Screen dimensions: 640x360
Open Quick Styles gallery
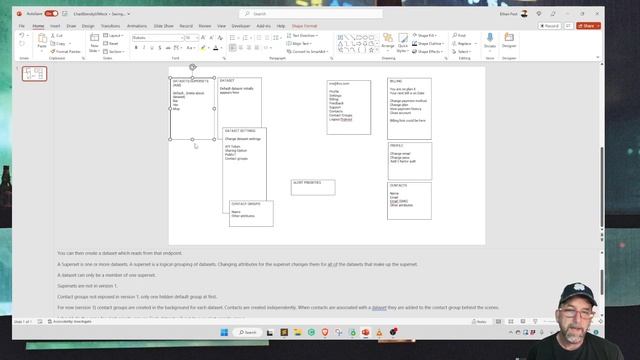(x=403, y=42)
